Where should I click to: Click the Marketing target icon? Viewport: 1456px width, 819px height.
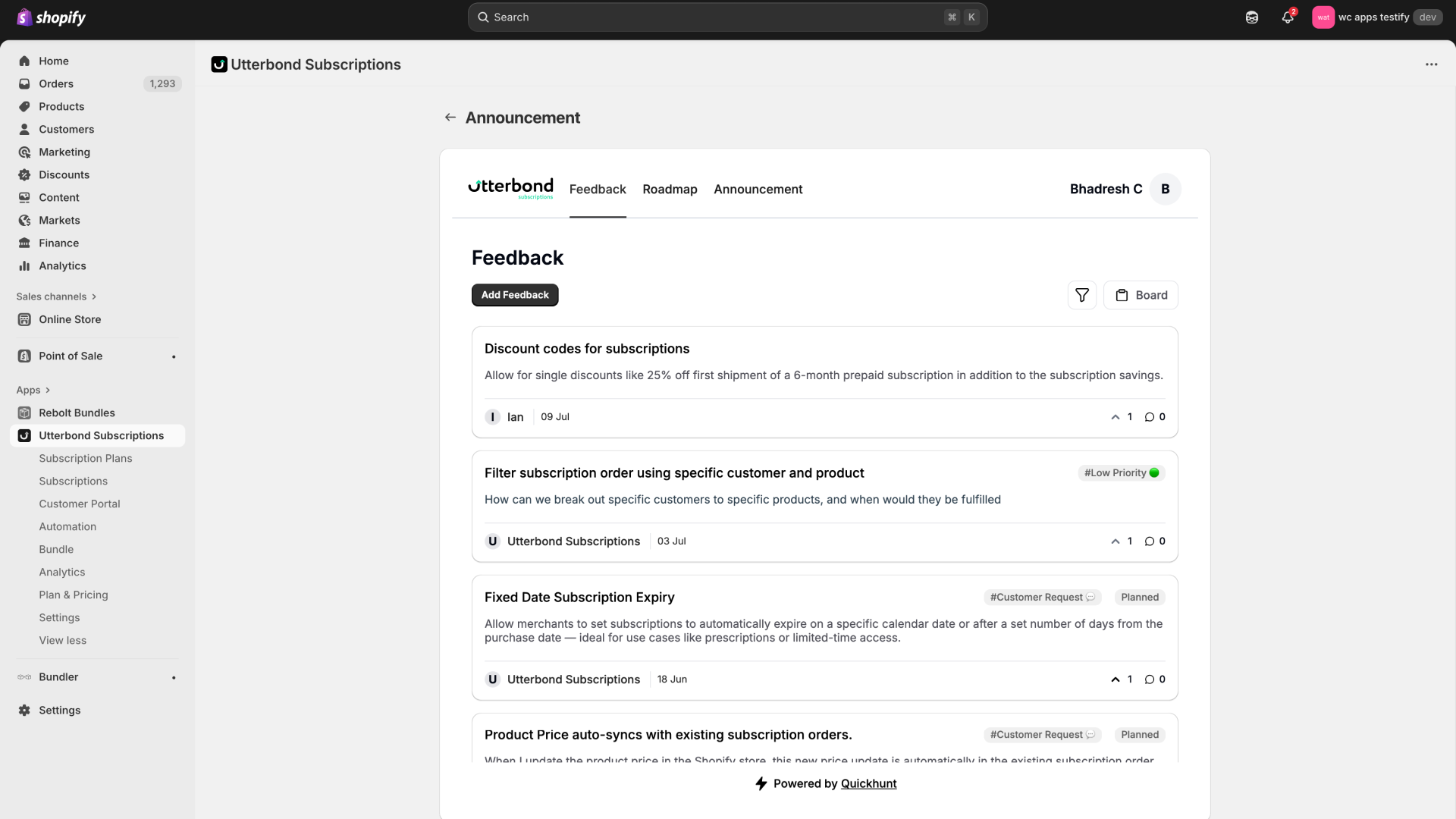(24, 152)
